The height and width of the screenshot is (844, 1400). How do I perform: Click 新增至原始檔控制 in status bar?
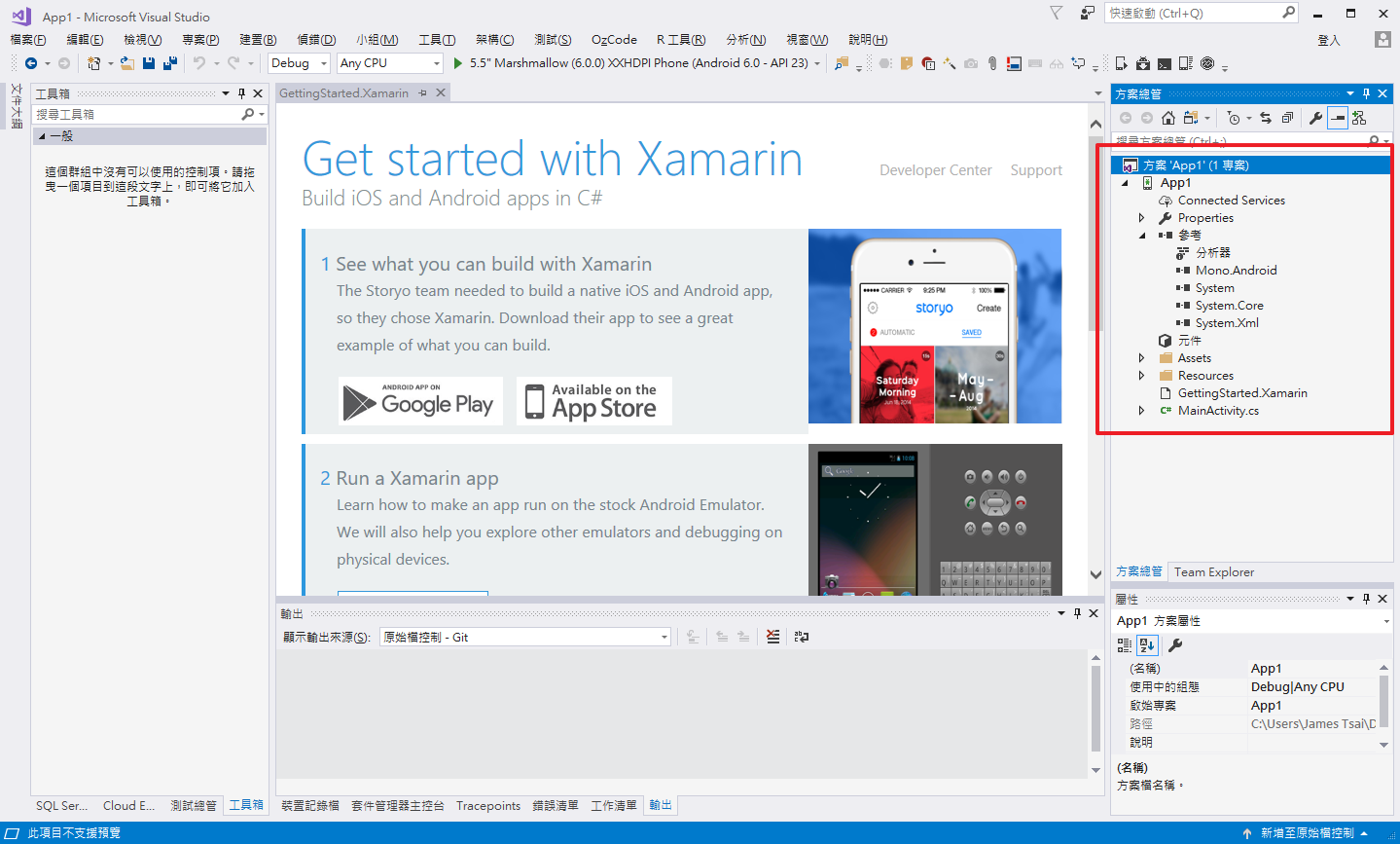click(1307, 833)
